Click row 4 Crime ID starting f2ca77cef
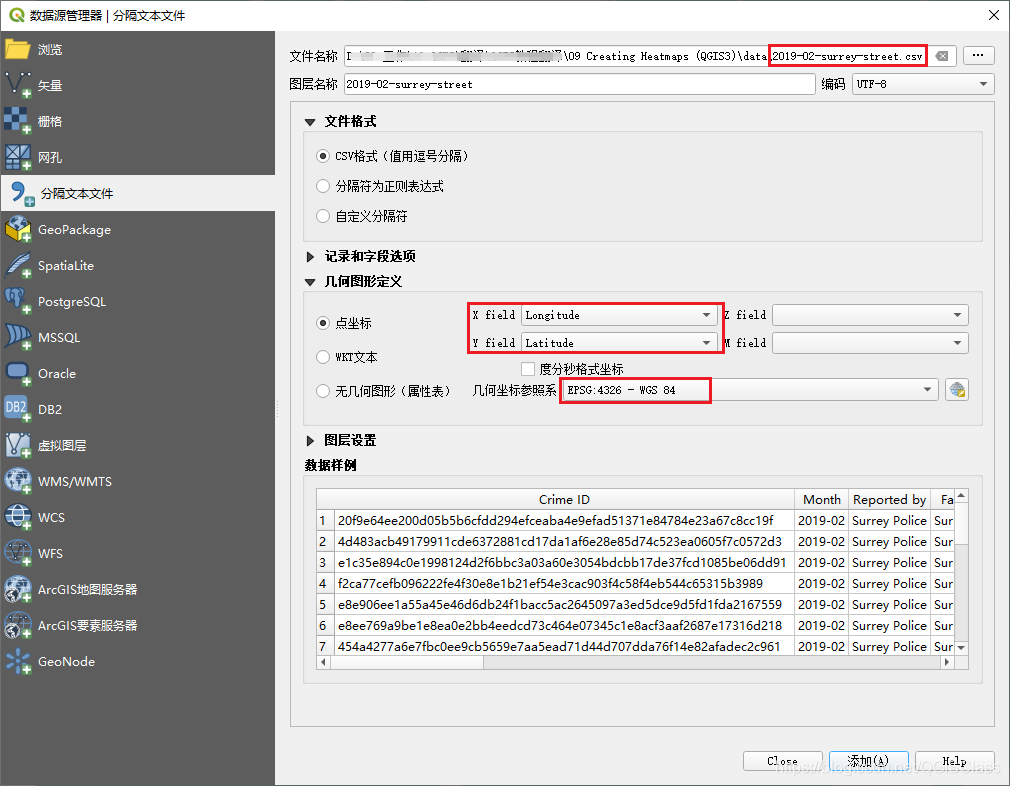The width and height of the screenshot is (1010, 786). tap(564, 584)
